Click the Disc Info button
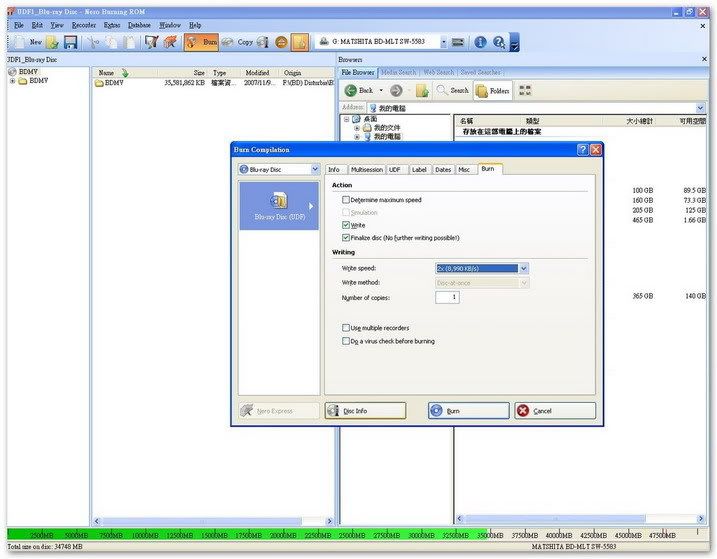This screenshot has height=559, width=717. click(x=365, y=411)
